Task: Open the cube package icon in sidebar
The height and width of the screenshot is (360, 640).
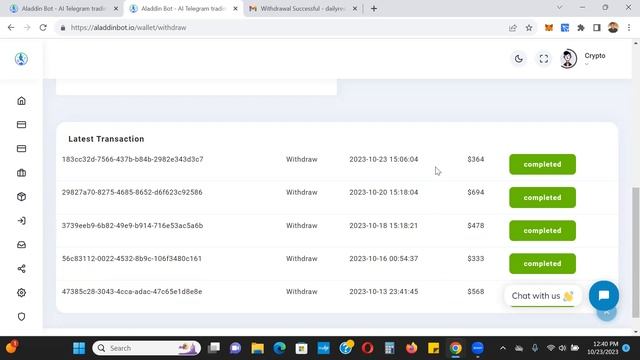Action: (22, 197)
